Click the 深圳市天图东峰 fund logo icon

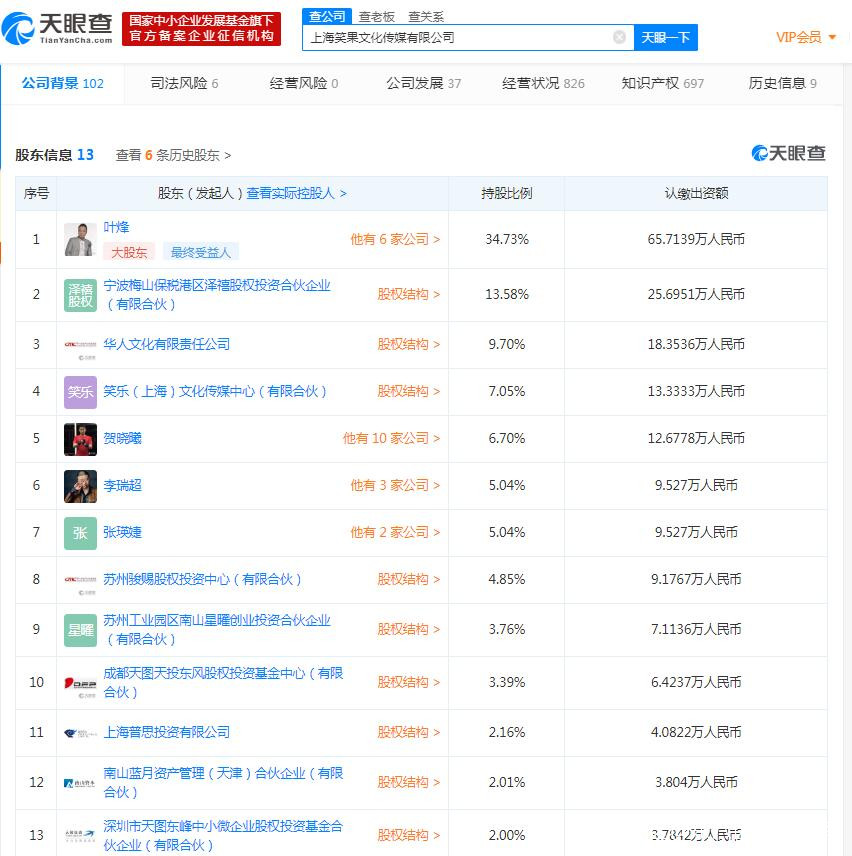[x=80, y=836]
